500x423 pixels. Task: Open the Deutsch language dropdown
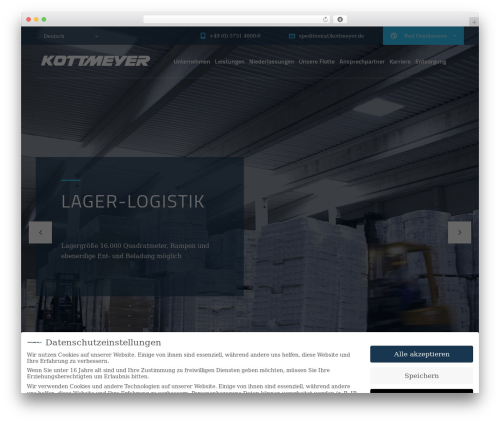[71, 36]
